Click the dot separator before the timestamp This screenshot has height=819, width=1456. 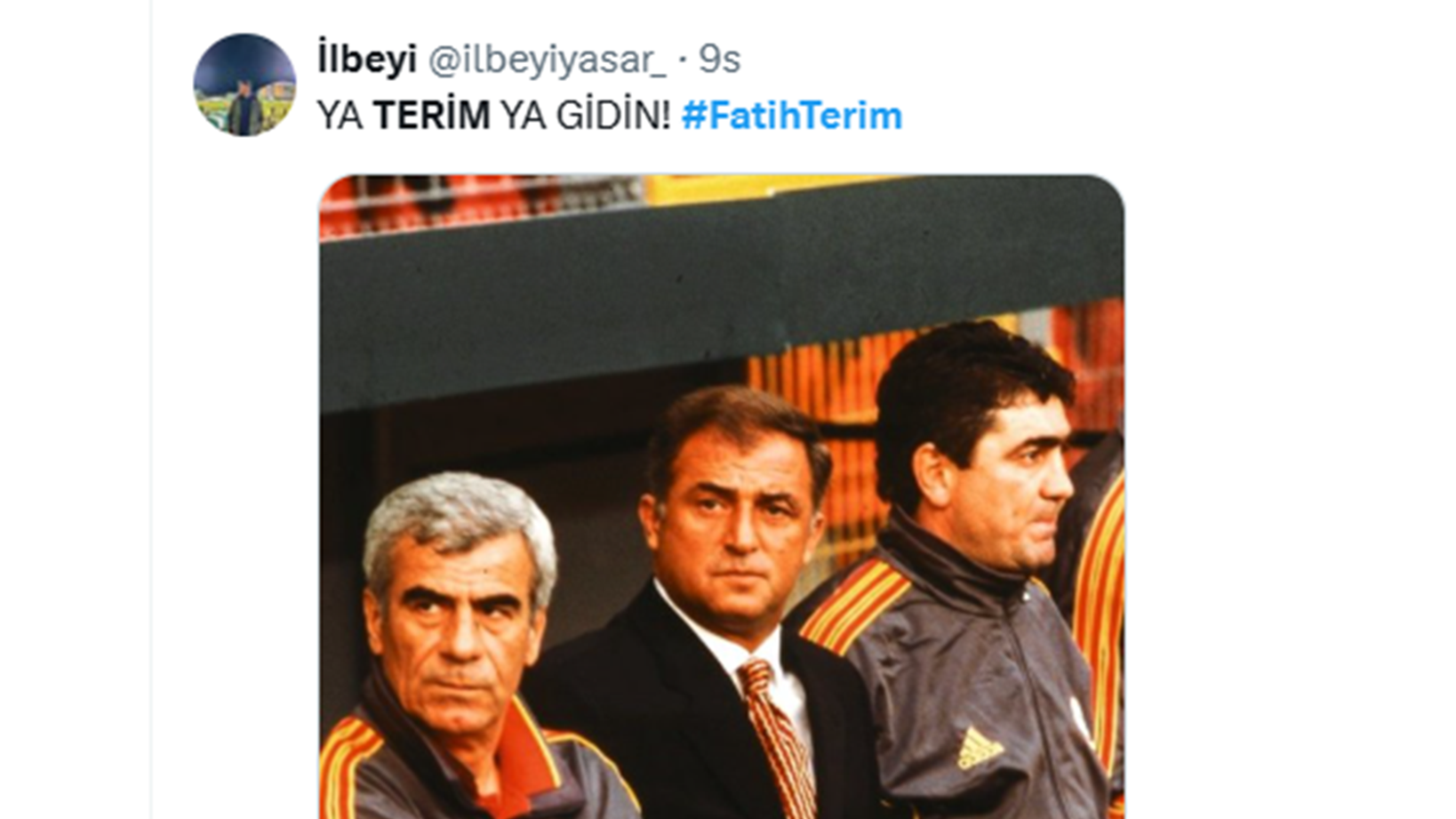point(683,60)
